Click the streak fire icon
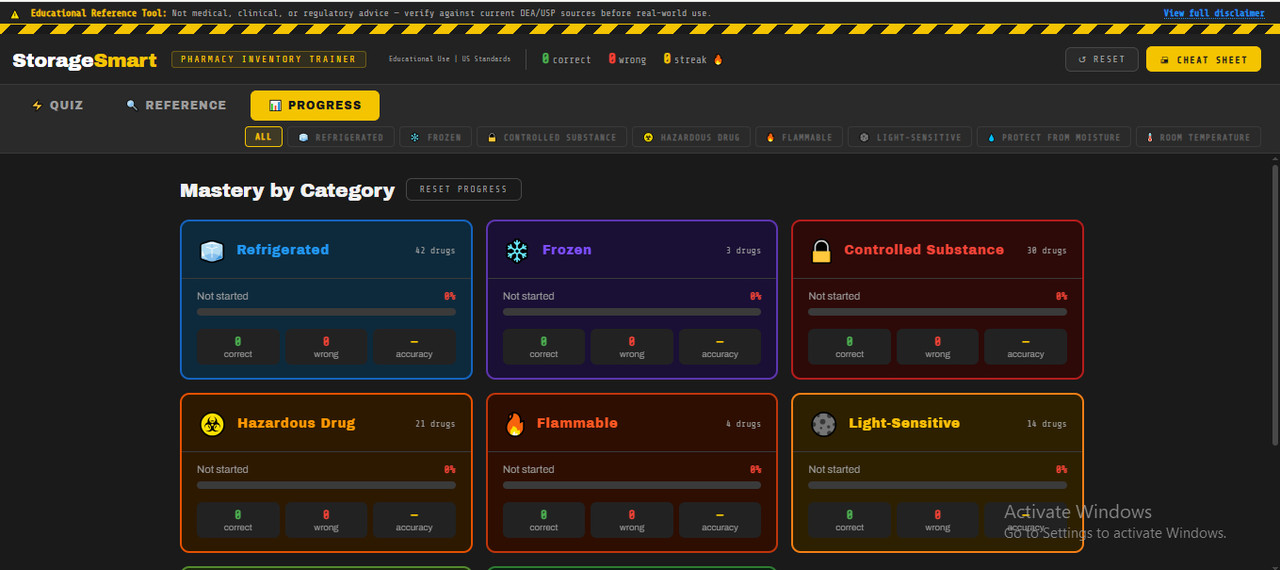 click(718, 60)
